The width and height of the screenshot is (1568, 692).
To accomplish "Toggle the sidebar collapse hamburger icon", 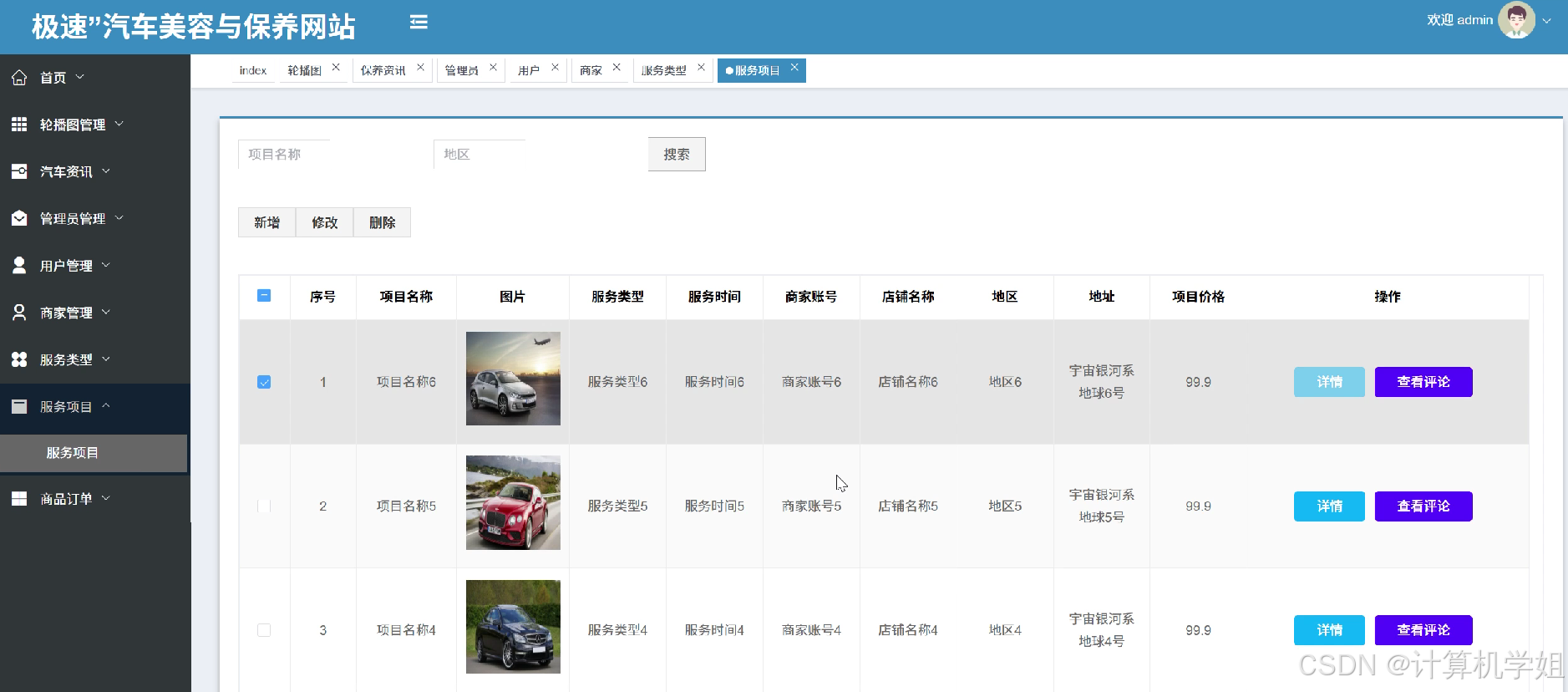I will (x=419, y=23).
